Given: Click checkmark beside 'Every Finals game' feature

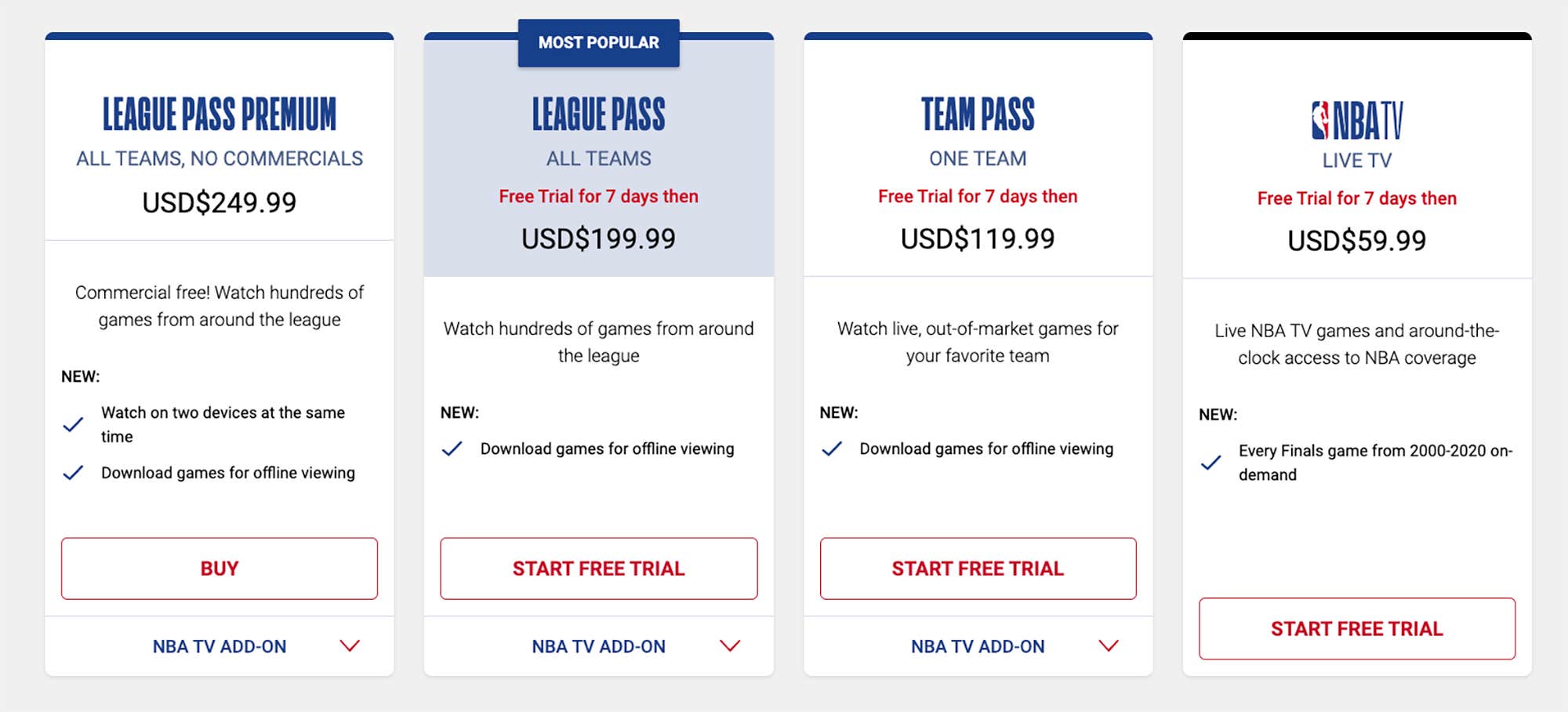Looking at the screenshot, I should click(1211, 463).
